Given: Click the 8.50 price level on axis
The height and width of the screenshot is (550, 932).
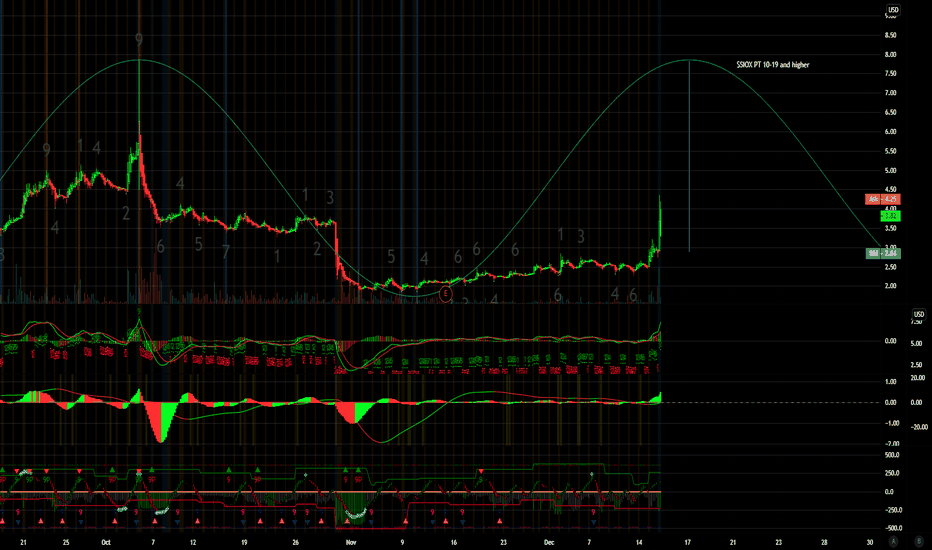Looking at the screenshot, I should [890, 35].
